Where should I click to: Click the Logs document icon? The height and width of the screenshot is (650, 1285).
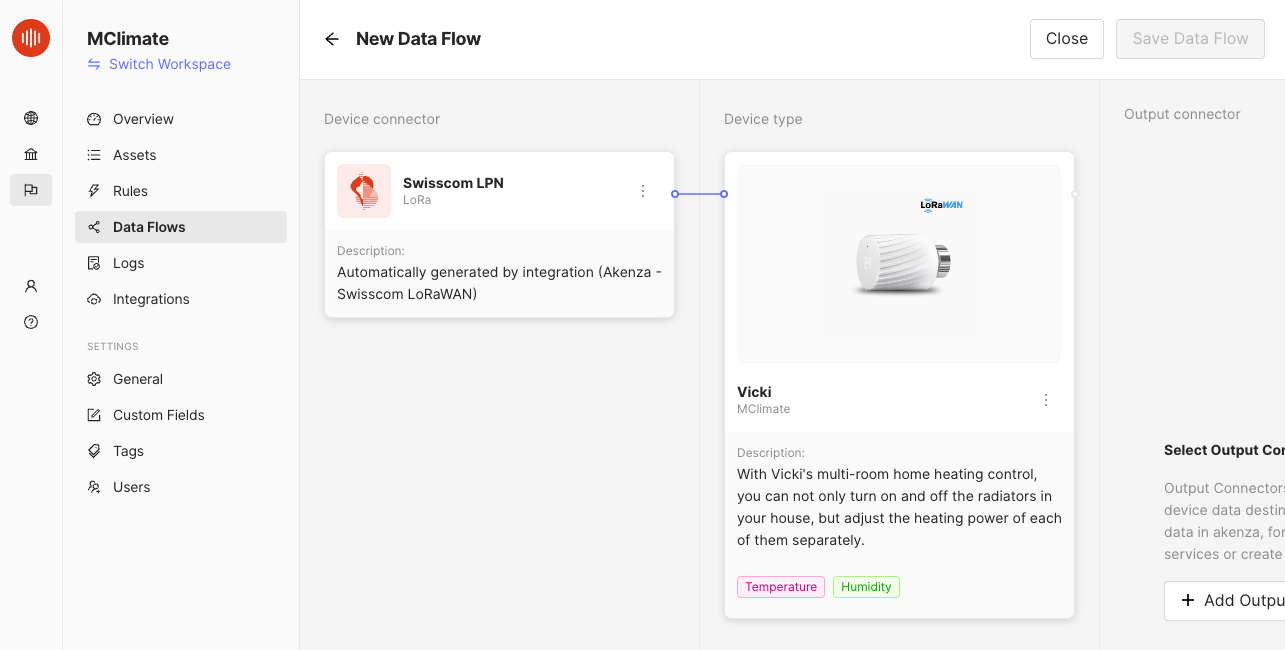click(94, 263)
